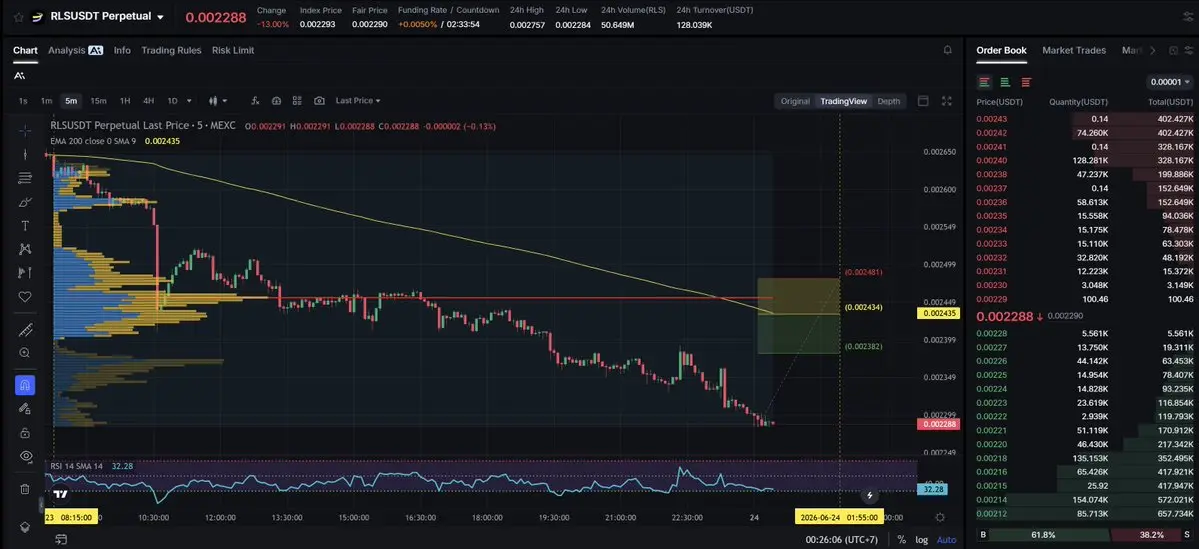Open the heart favorites icon tool
Viewport: 1199px width, 549px height.
[x=25, y=297]
